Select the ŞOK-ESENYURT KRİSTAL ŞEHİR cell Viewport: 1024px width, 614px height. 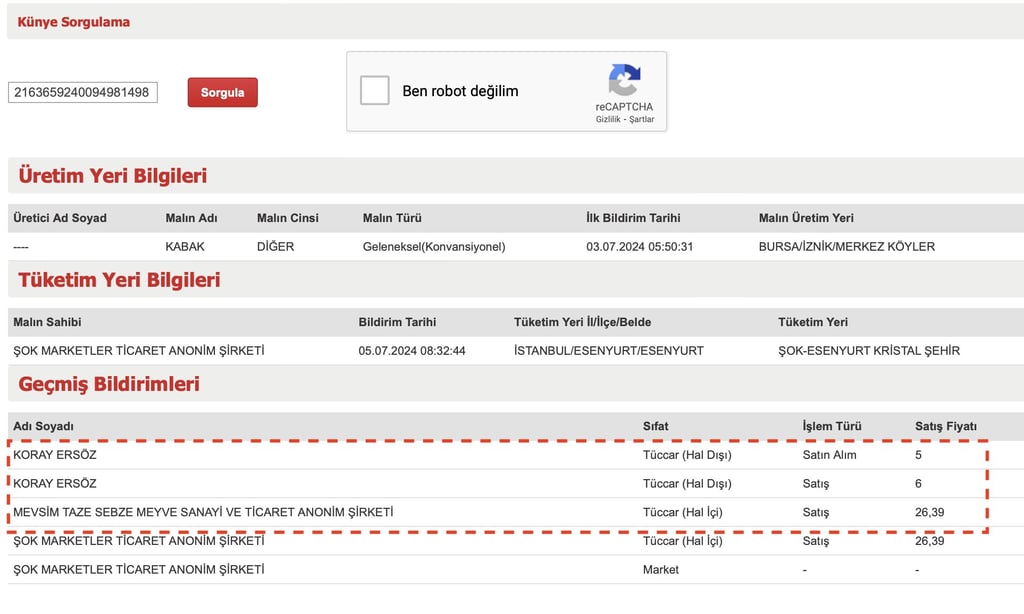pos(869,351)
